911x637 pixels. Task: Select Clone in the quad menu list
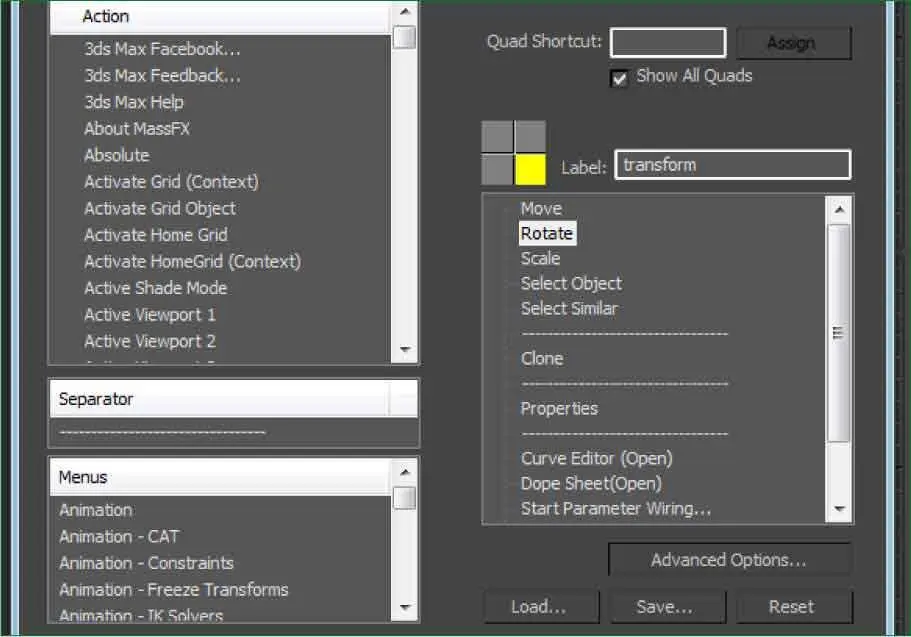[x=542, y=359]
